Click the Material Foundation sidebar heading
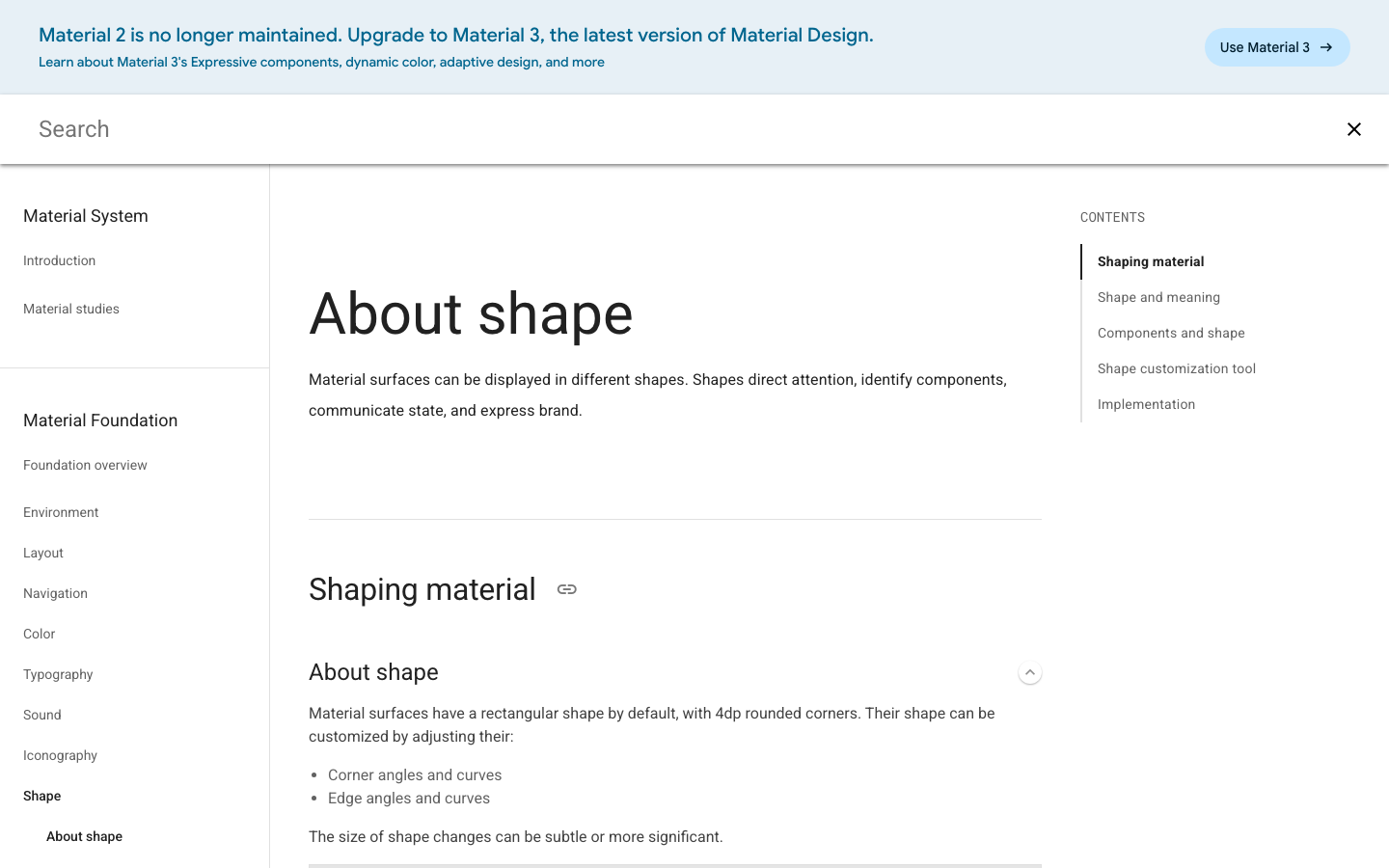The width and height of the screenshot is (1389, 868). click(100, 420)
